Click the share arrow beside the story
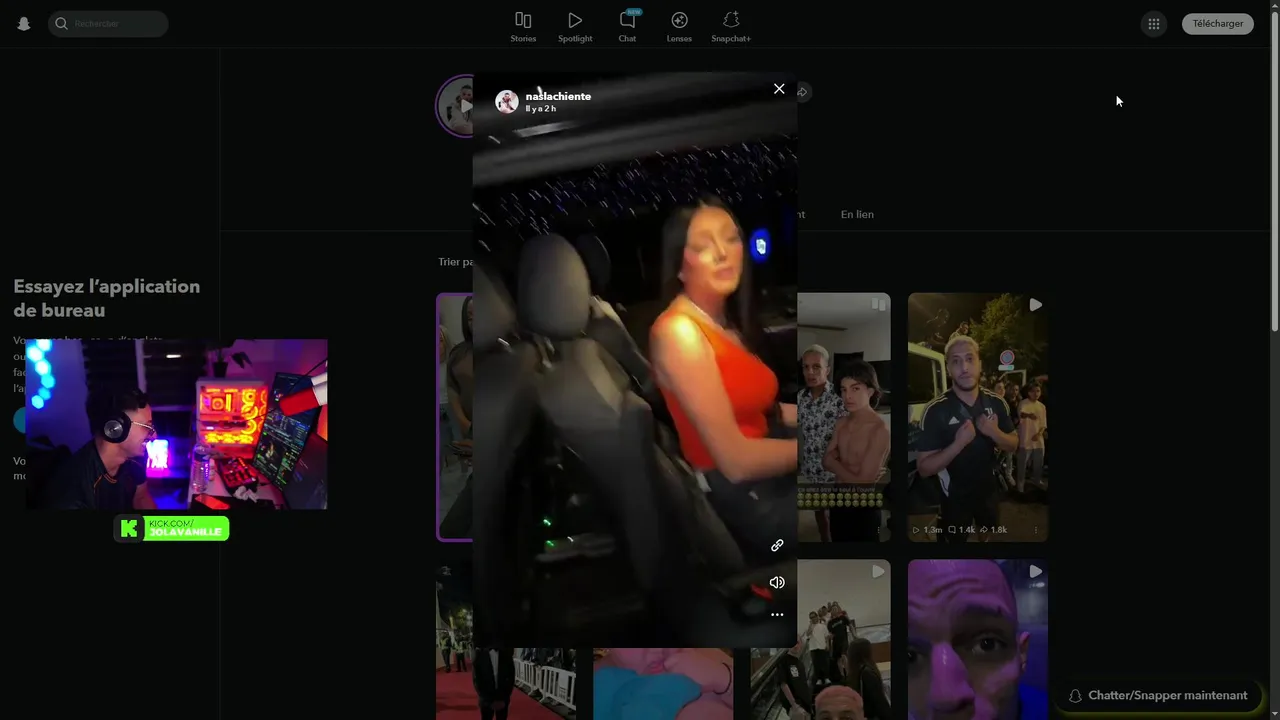Image resolution: width=1280 pixels, height=720 pixels. 803,92
